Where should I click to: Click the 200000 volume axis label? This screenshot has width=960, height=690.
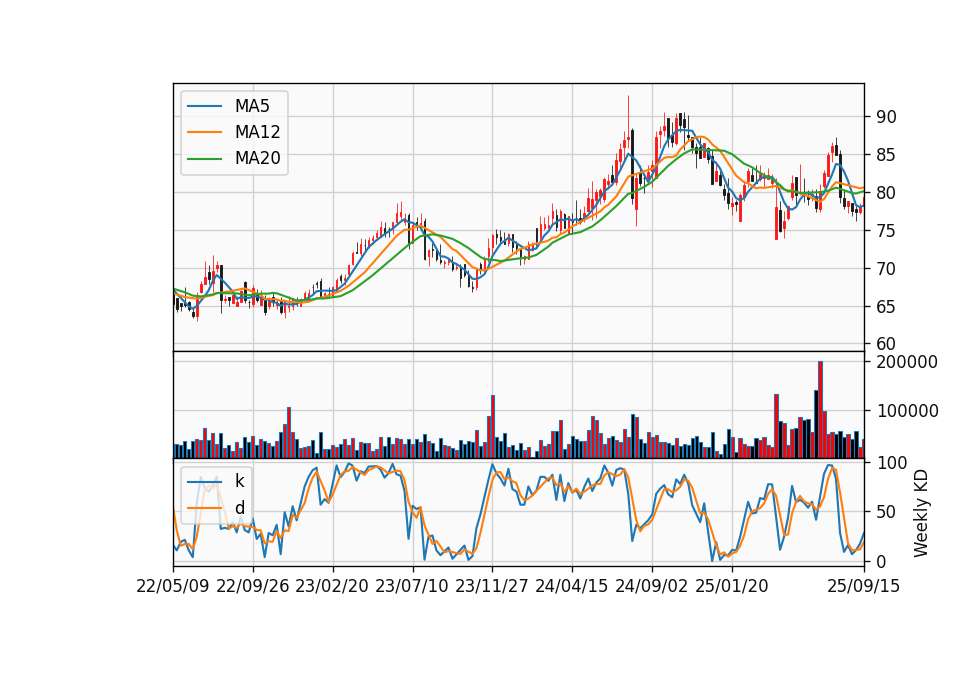pos(907,362)
